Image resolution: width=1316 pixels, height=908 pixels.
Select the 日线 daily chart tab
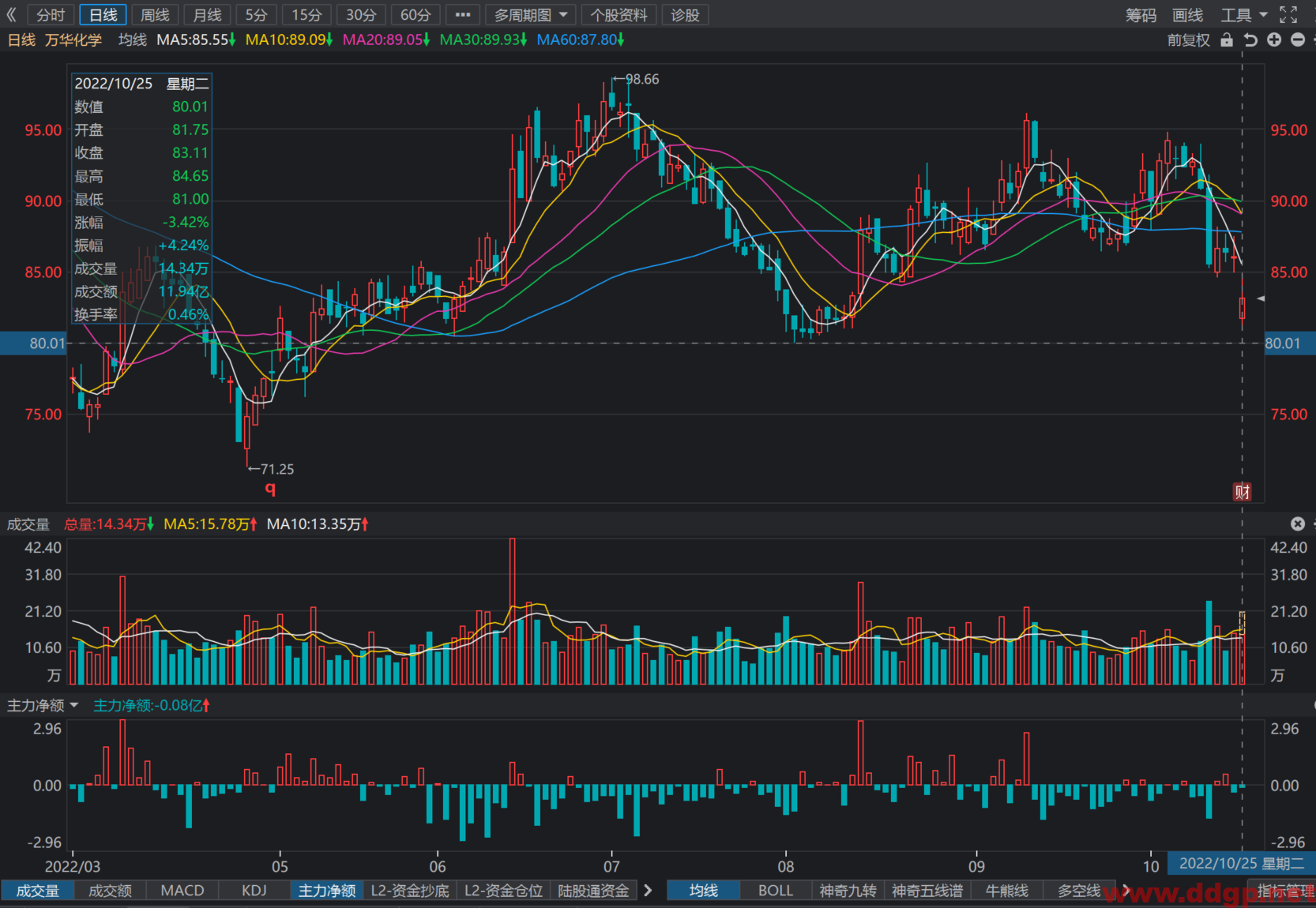click(103, 15)
